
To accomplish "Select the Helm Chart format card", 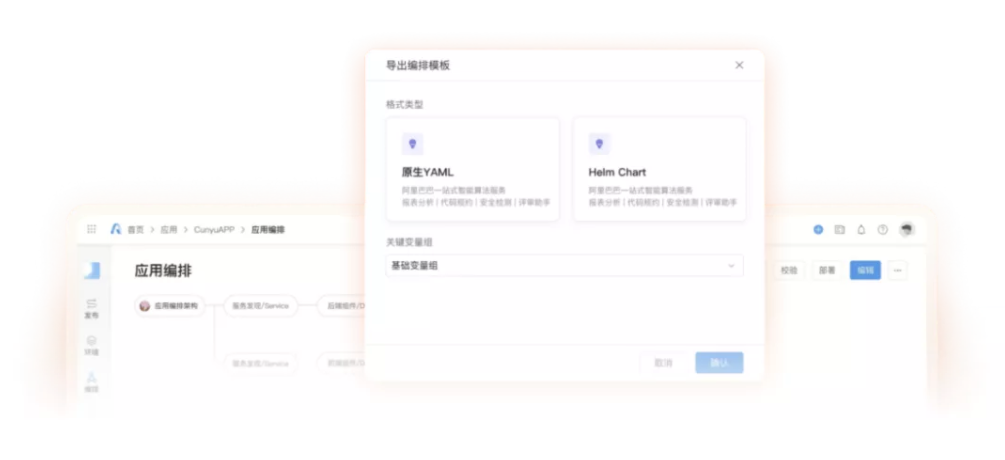I will 660,169.
